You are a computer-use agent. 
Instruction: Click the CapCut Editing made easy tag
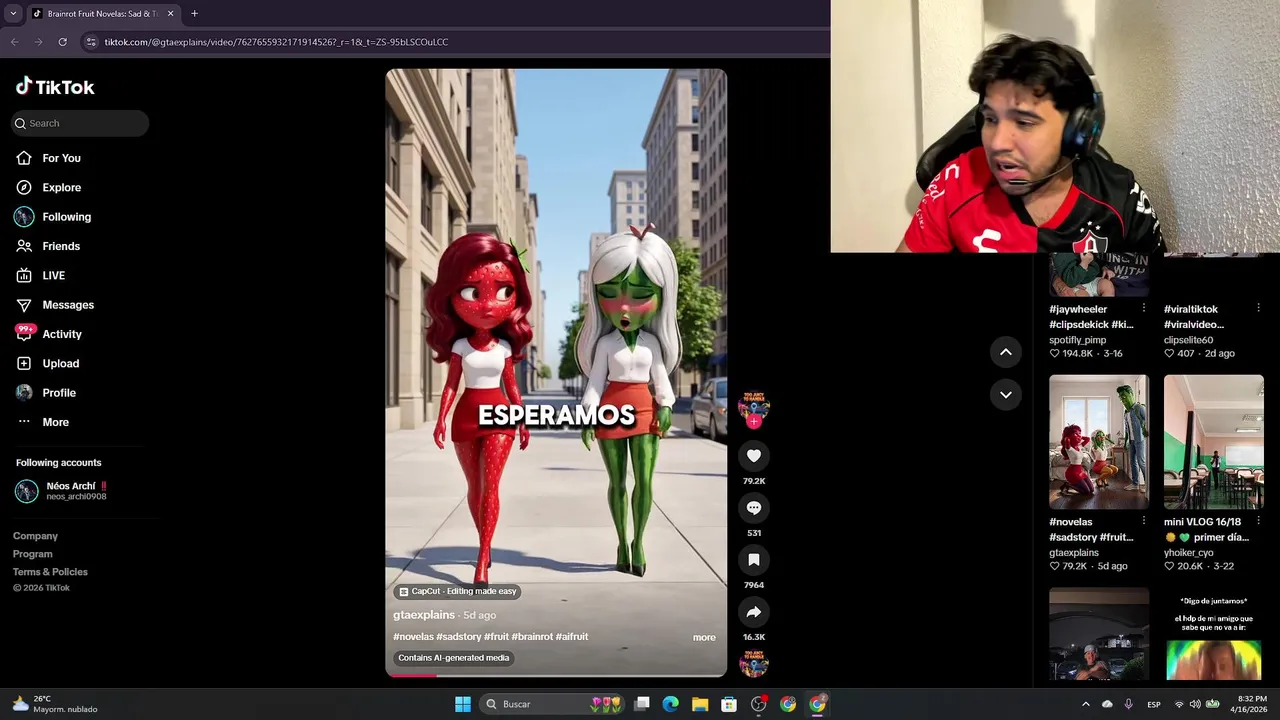coord(458,591)
